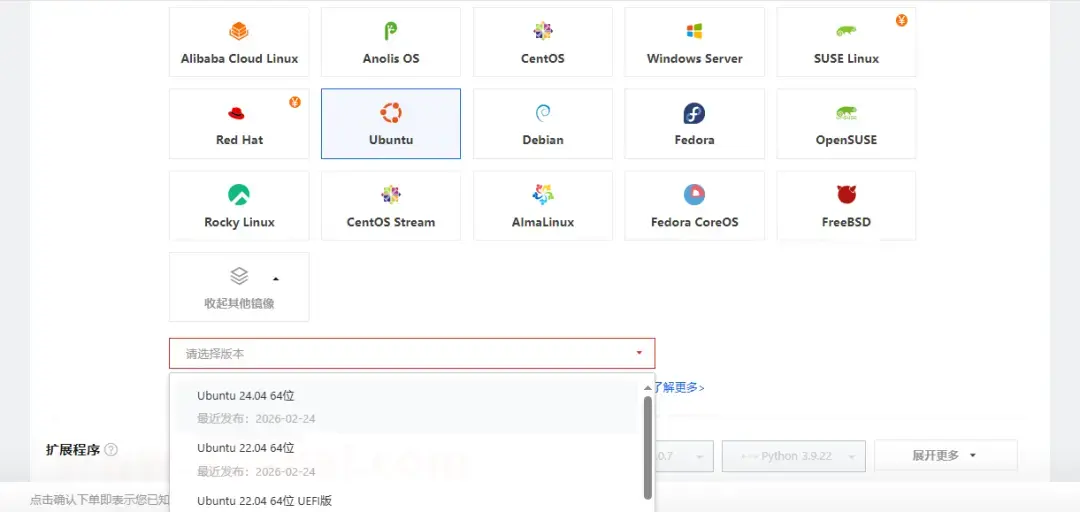1080x512 pixels.
Task: Click the Debian label text
Action: [543, 140]
